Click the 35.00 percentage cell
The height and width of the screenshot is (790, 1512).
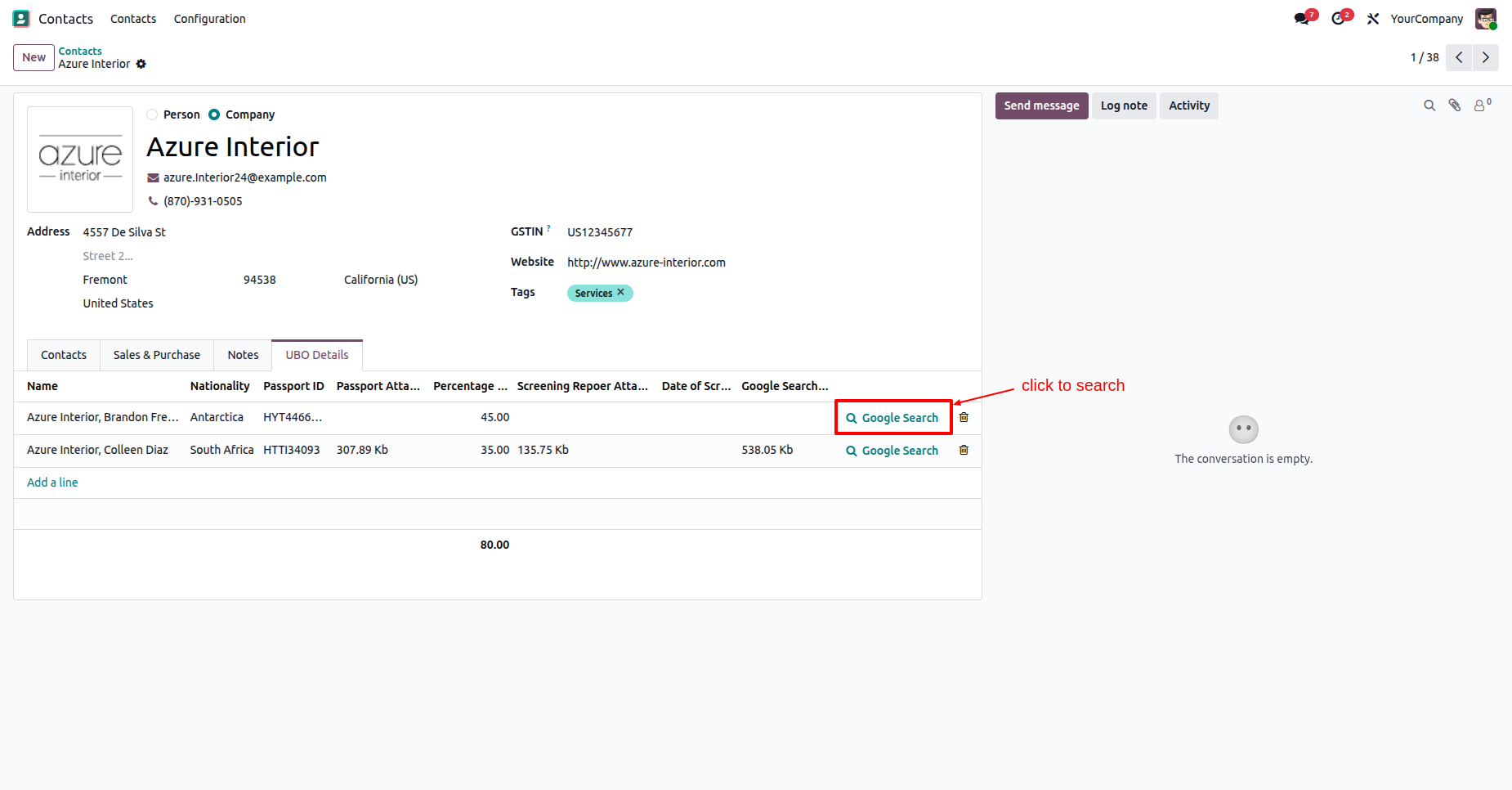tap(494, 450)
